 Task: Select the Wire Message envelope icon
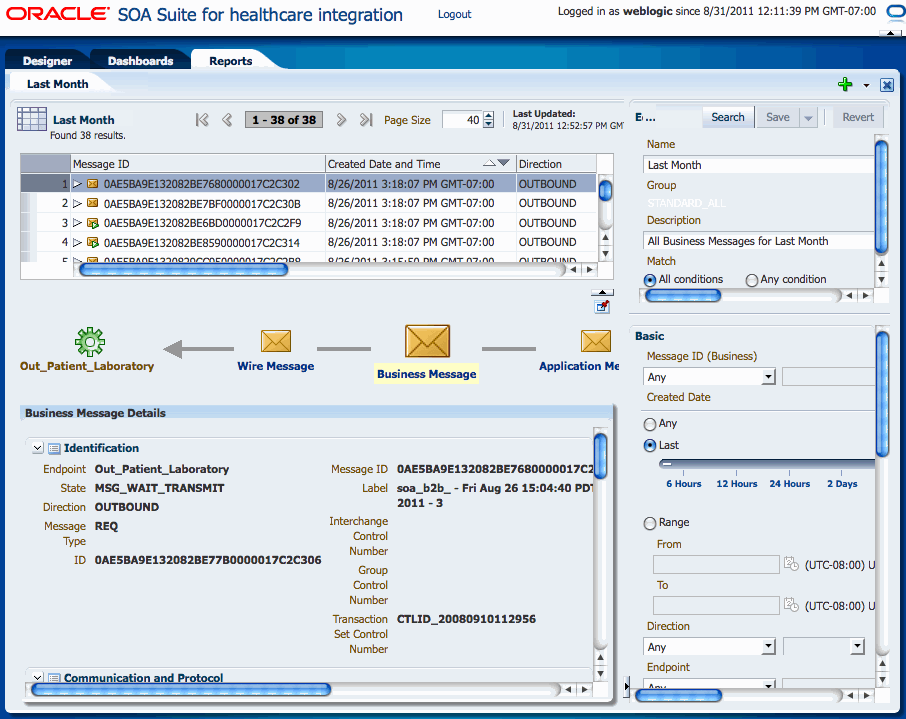[x=276, y=341]
